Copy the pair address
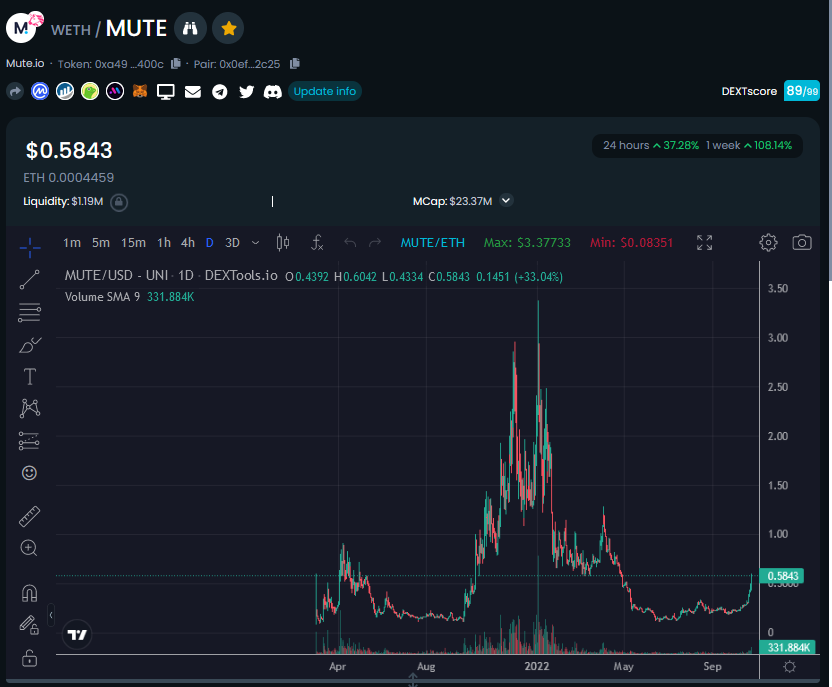 point(295,64)
